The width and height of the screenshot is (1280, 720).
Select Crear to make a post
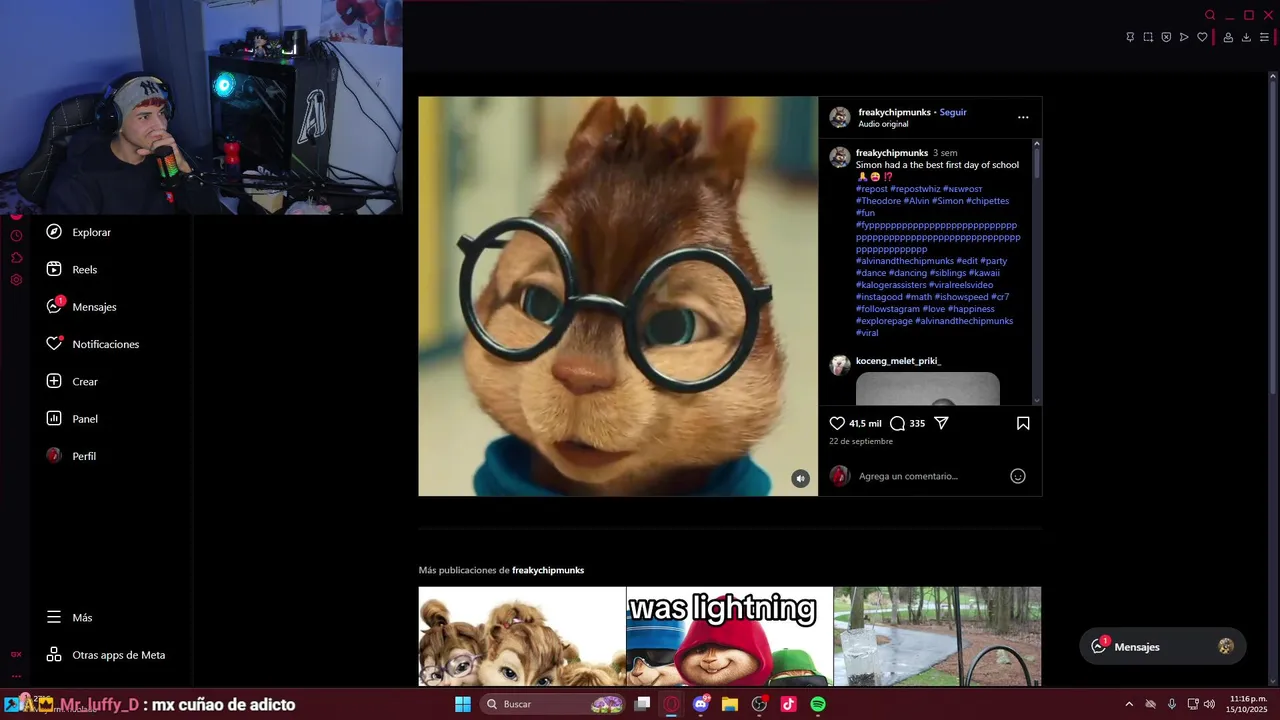click(x=72, y=381)
